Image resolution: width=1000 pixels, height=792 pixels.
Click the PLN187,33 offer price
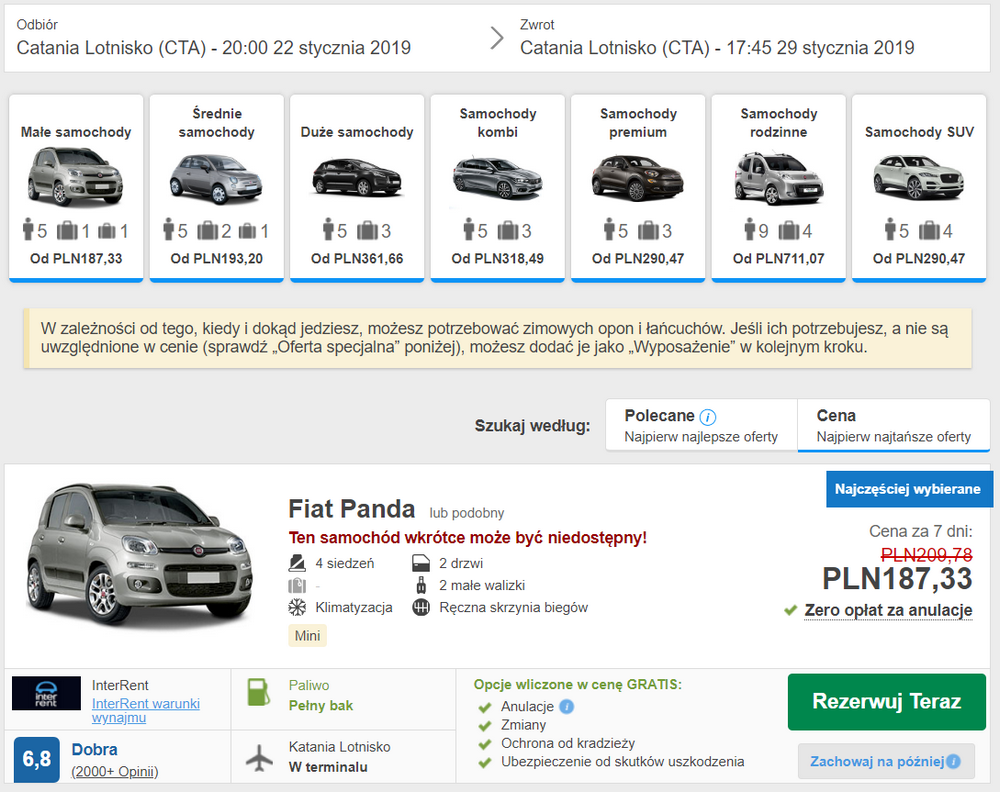[x=897, y=579]
